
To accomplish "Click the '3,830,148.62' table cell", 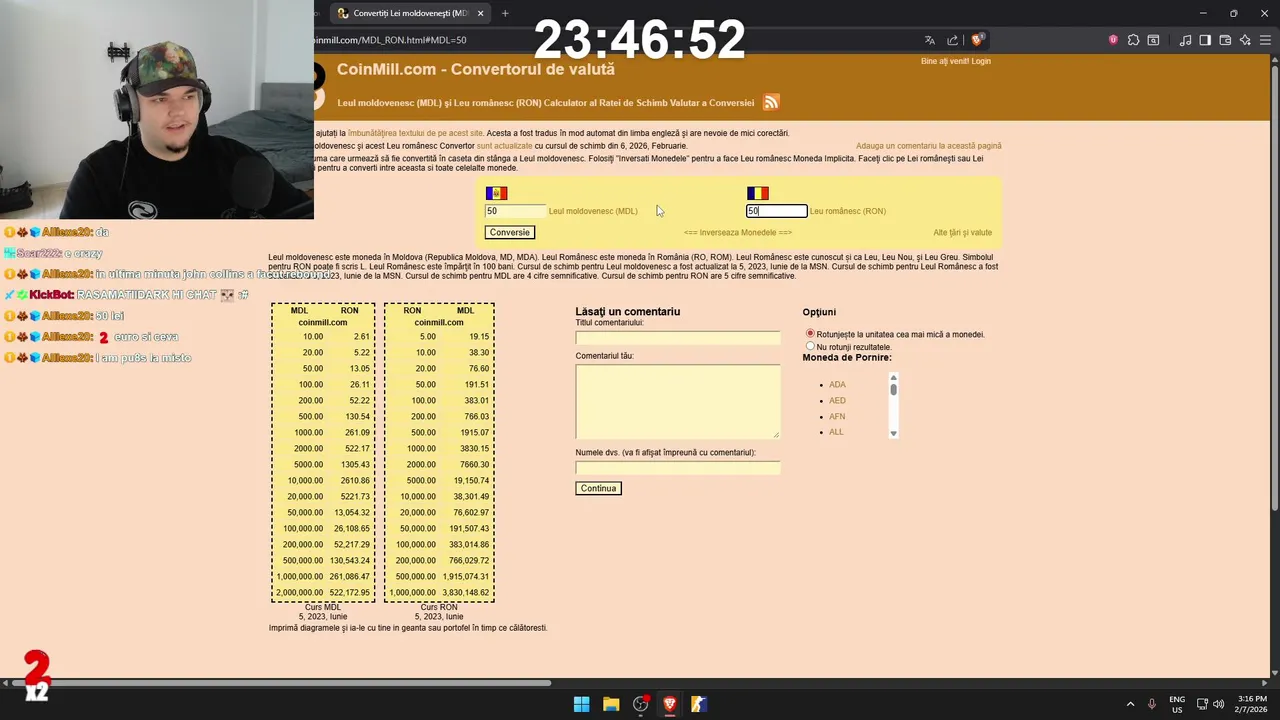I will (x=465, y=592).
